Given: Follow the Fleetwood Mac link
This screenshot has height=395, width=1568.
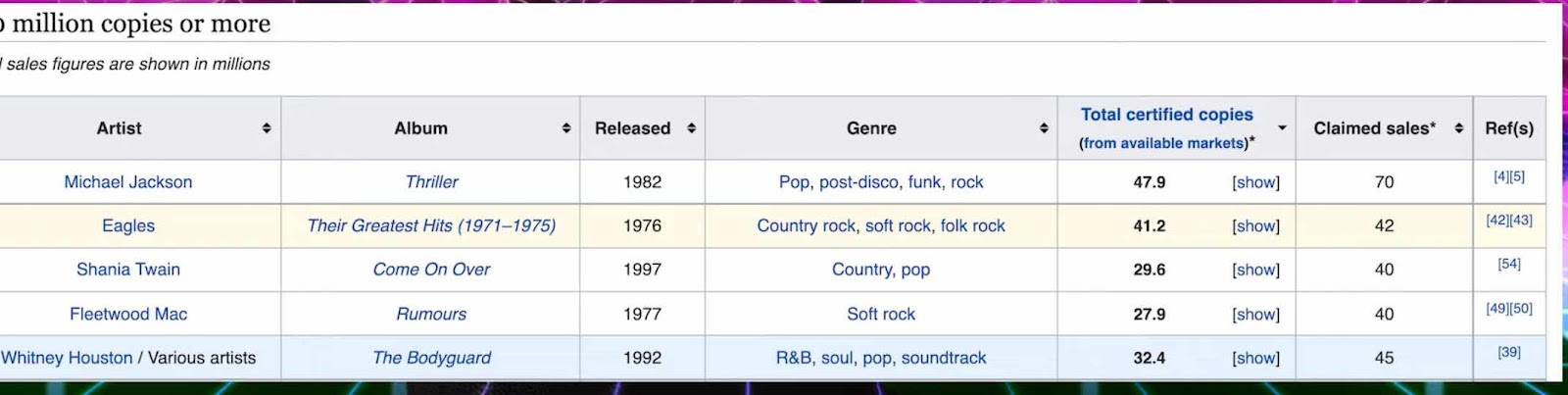Looking at the screenshot, I should (128, 314).
